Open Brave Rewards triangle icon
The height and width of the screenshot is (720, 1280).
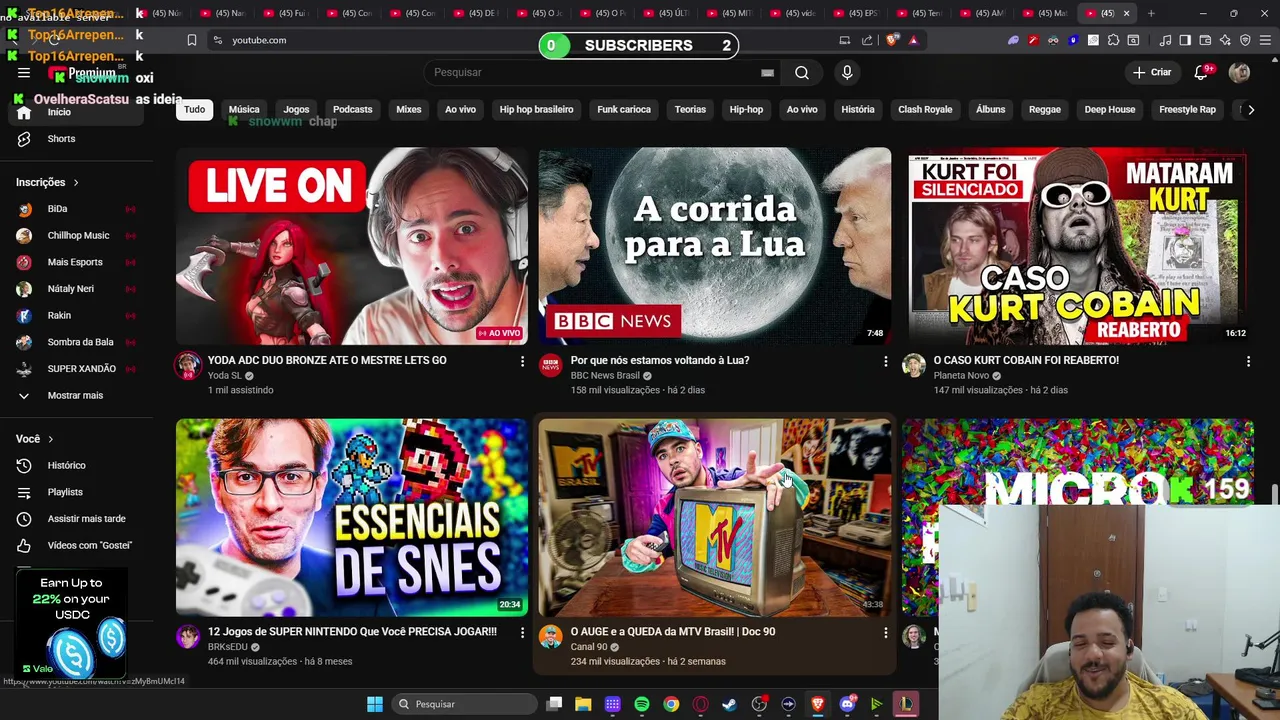(x=913, y=40)
